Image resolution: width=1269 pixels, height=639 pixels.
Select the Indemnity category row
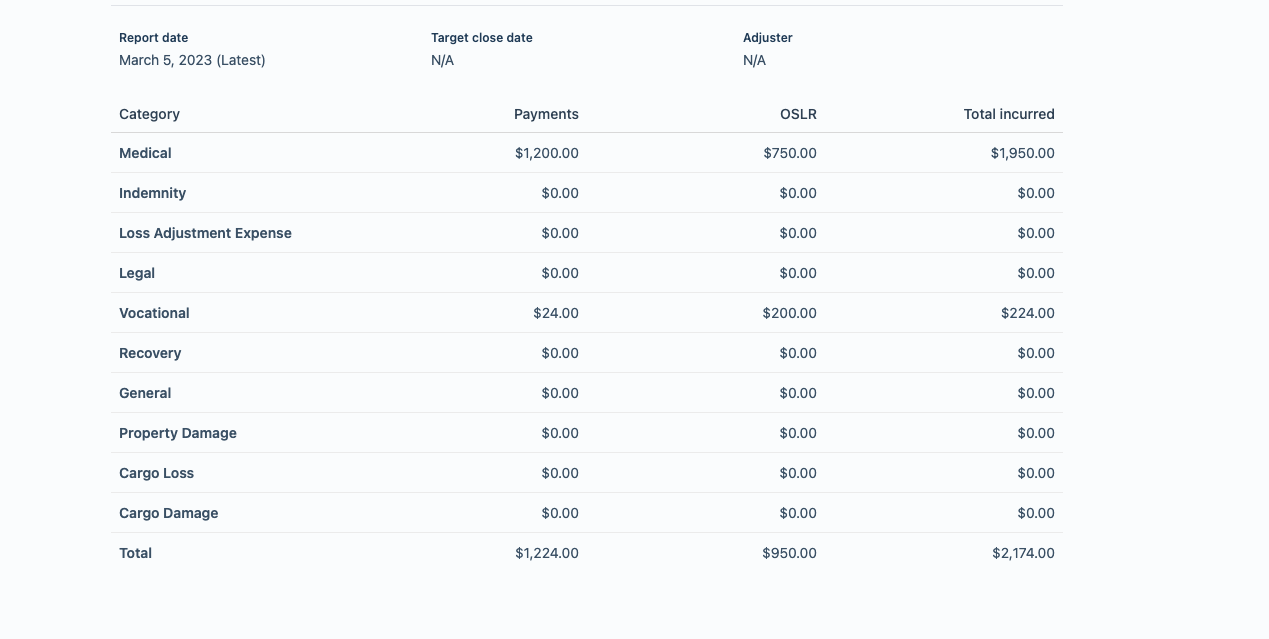pos(587,193)
